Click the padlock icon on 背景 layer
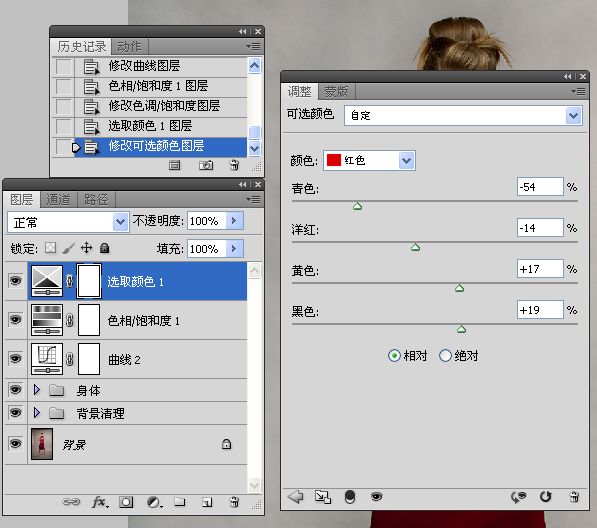Viewport: 597px width, 528px height. (227, 444)
